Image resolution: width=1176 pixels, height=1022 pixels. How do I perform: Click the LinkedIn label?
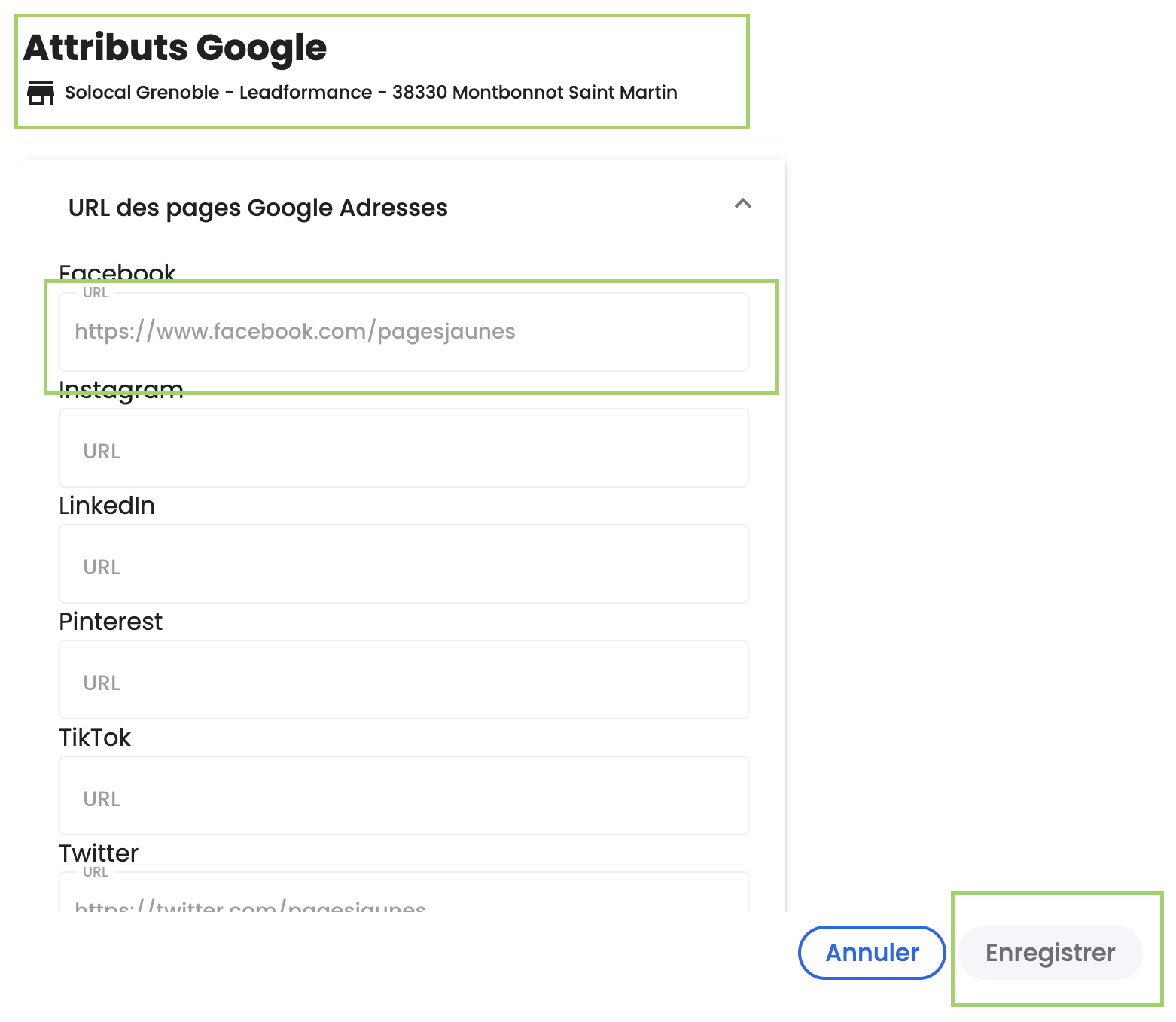pos(107,506)
